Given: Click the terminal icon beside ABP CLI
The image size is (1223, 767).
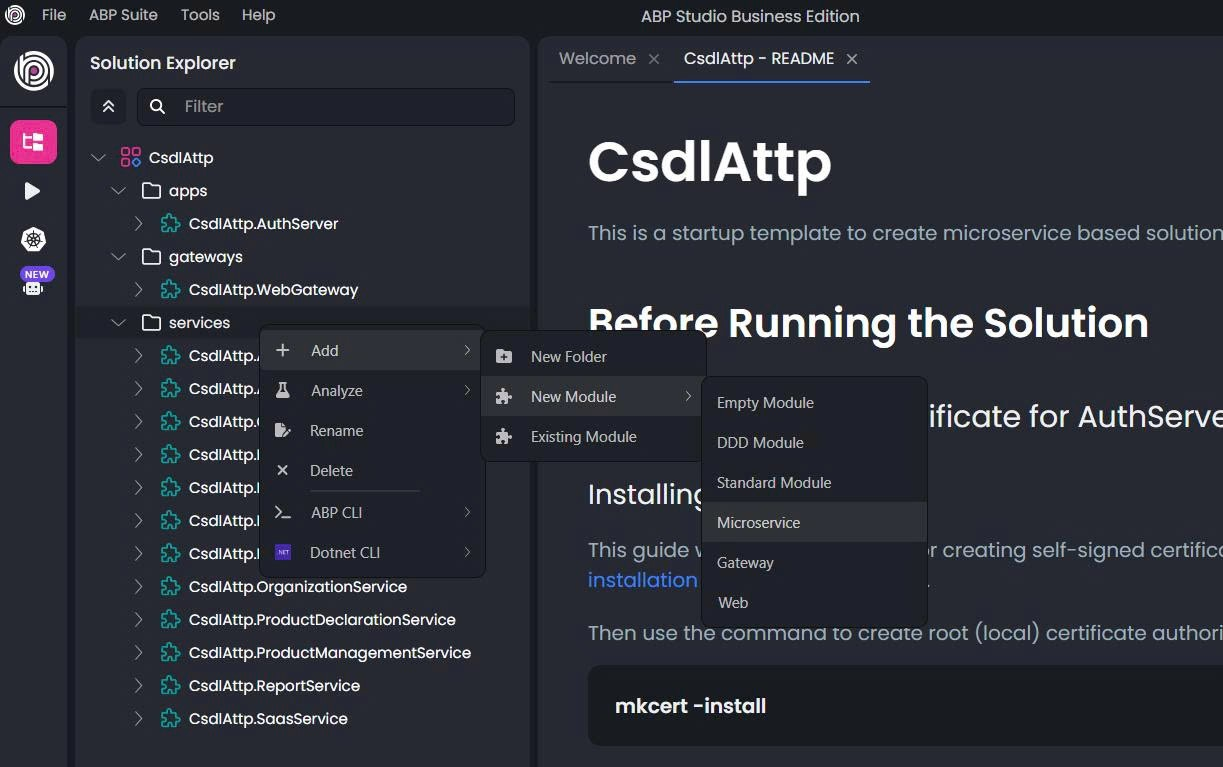Looking at the screenshot, I should (x=283, y=512).
